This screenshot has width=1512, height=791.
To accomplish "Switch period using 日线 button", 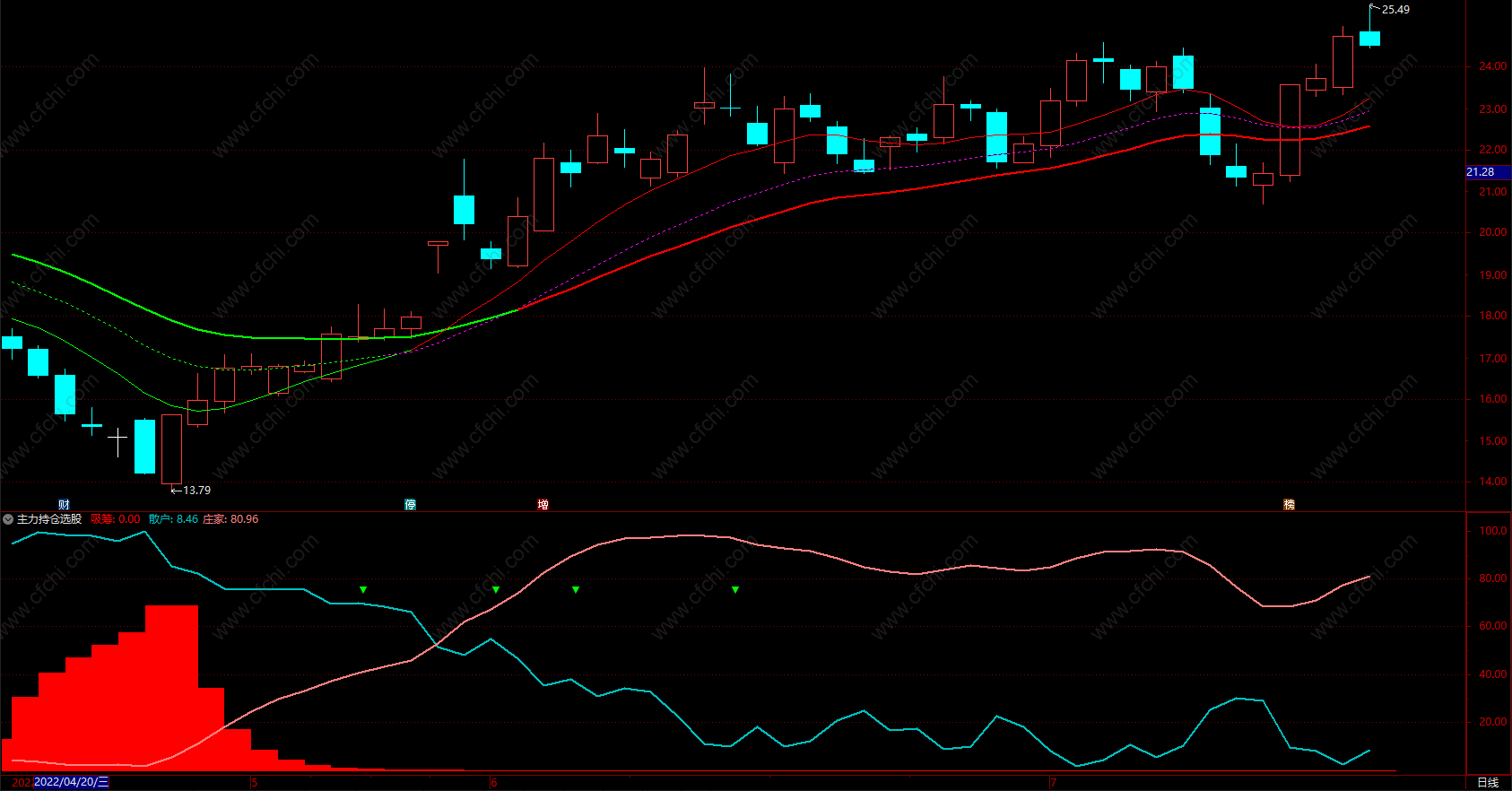I will (1488, 783).
